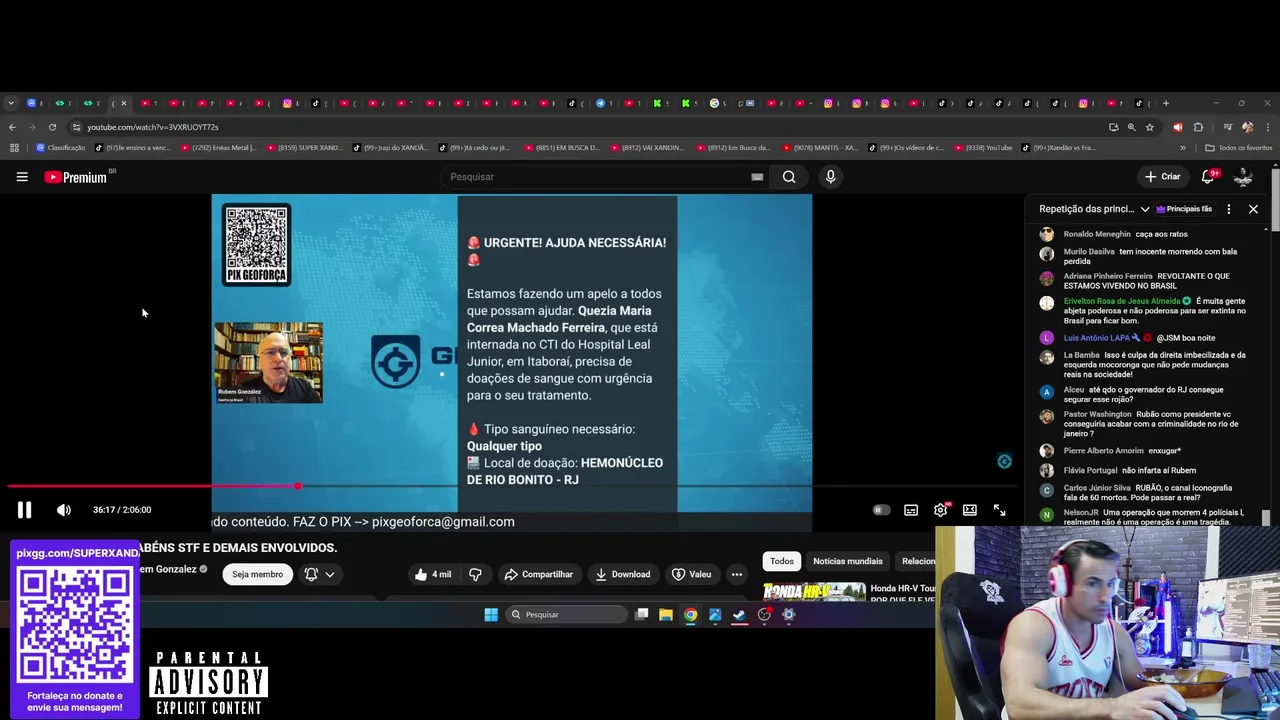
Task: Click the Rubem Gonzalez channel name
Action: tap(168, 569)
